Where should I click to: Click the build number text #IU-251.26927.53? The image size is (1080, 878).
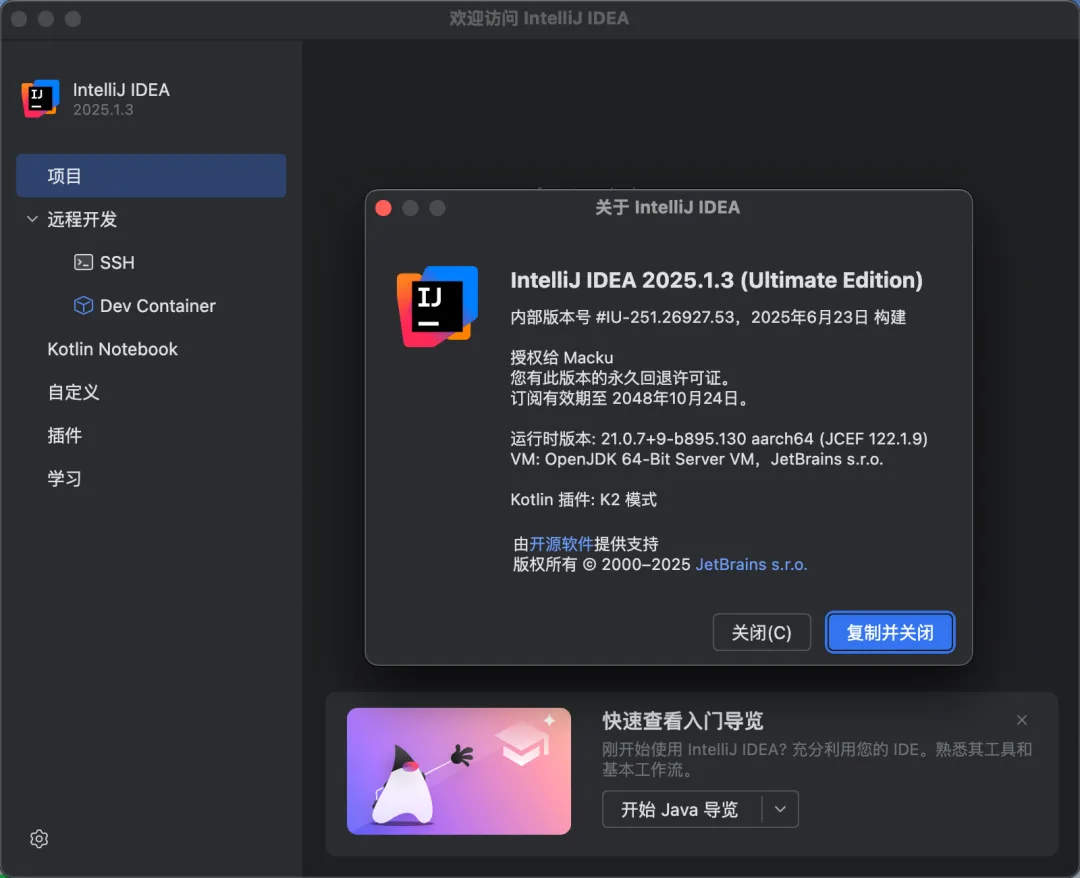pos(665,317)
